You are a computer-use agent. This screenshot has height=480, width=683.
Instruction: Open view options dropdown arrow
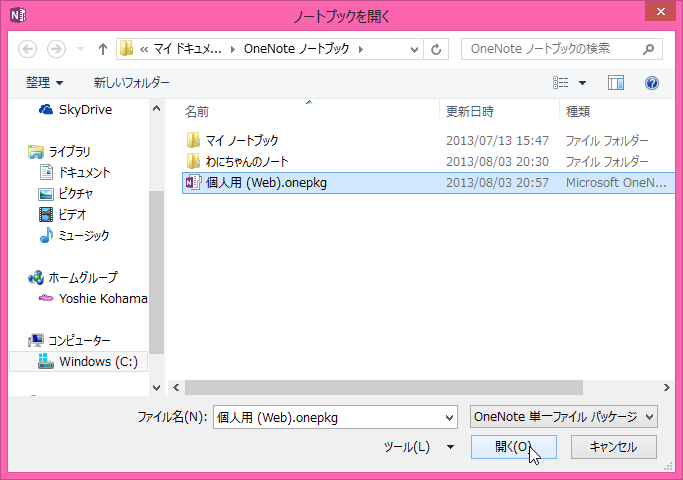click(x=582, y=83)
